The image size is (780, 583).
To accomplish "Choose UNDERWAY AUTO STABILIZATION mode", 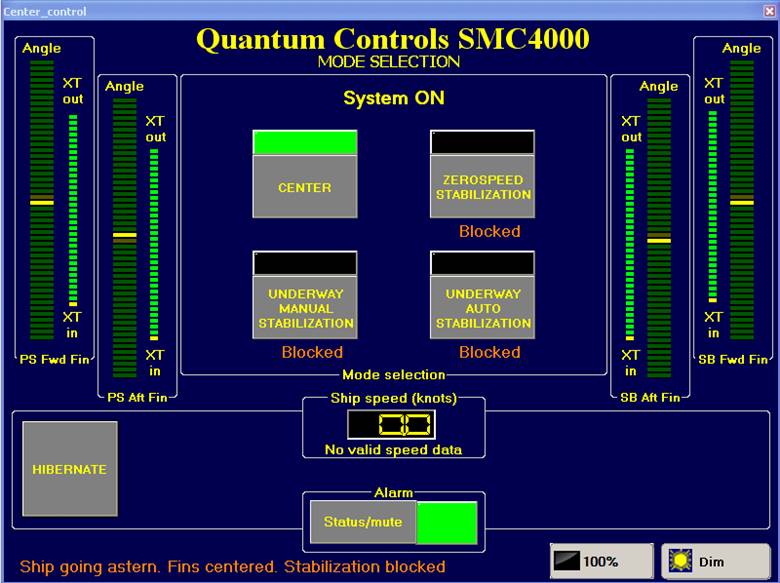I will (483, 308).
